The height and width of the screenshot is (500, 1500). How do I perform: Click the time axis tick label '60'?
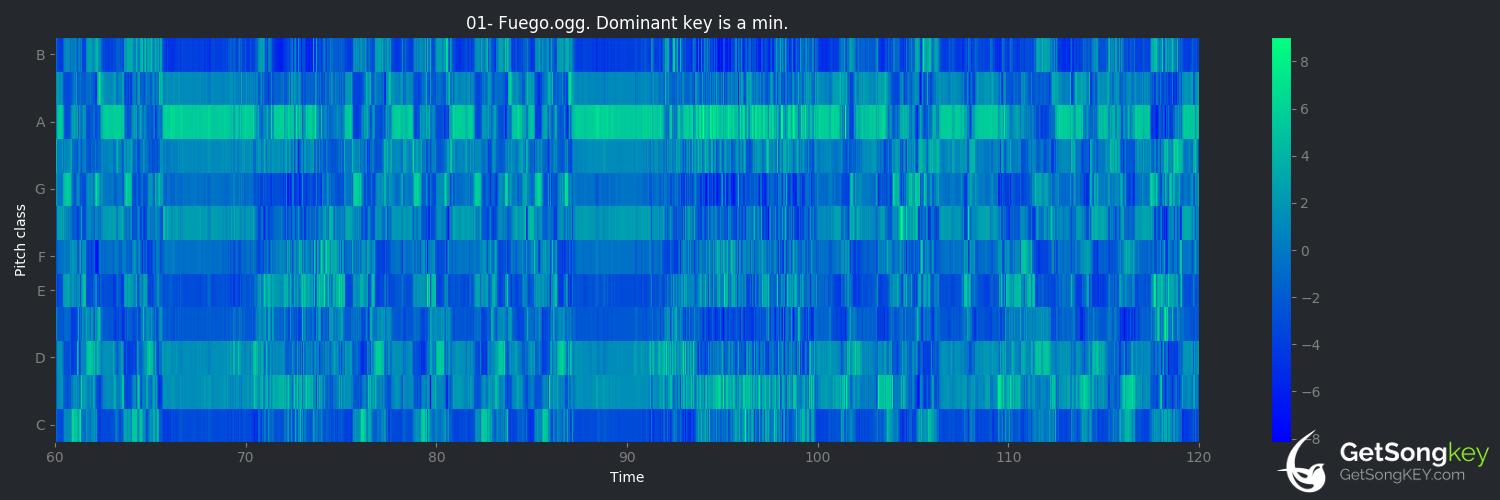tap(56, 457)
